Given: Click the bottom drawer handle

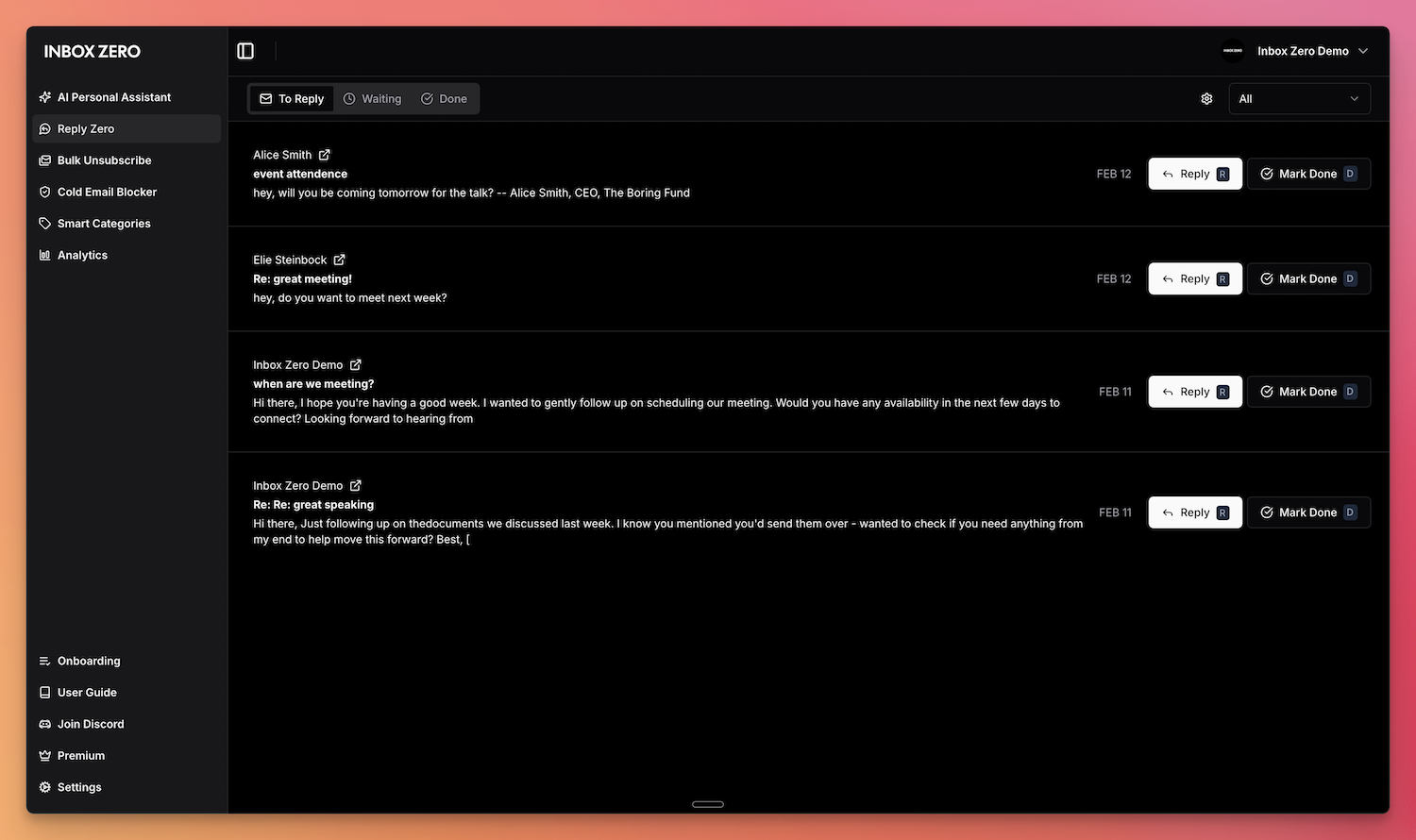Looking at the screenshot, I should pyautogui.click(x=708, y=804).
